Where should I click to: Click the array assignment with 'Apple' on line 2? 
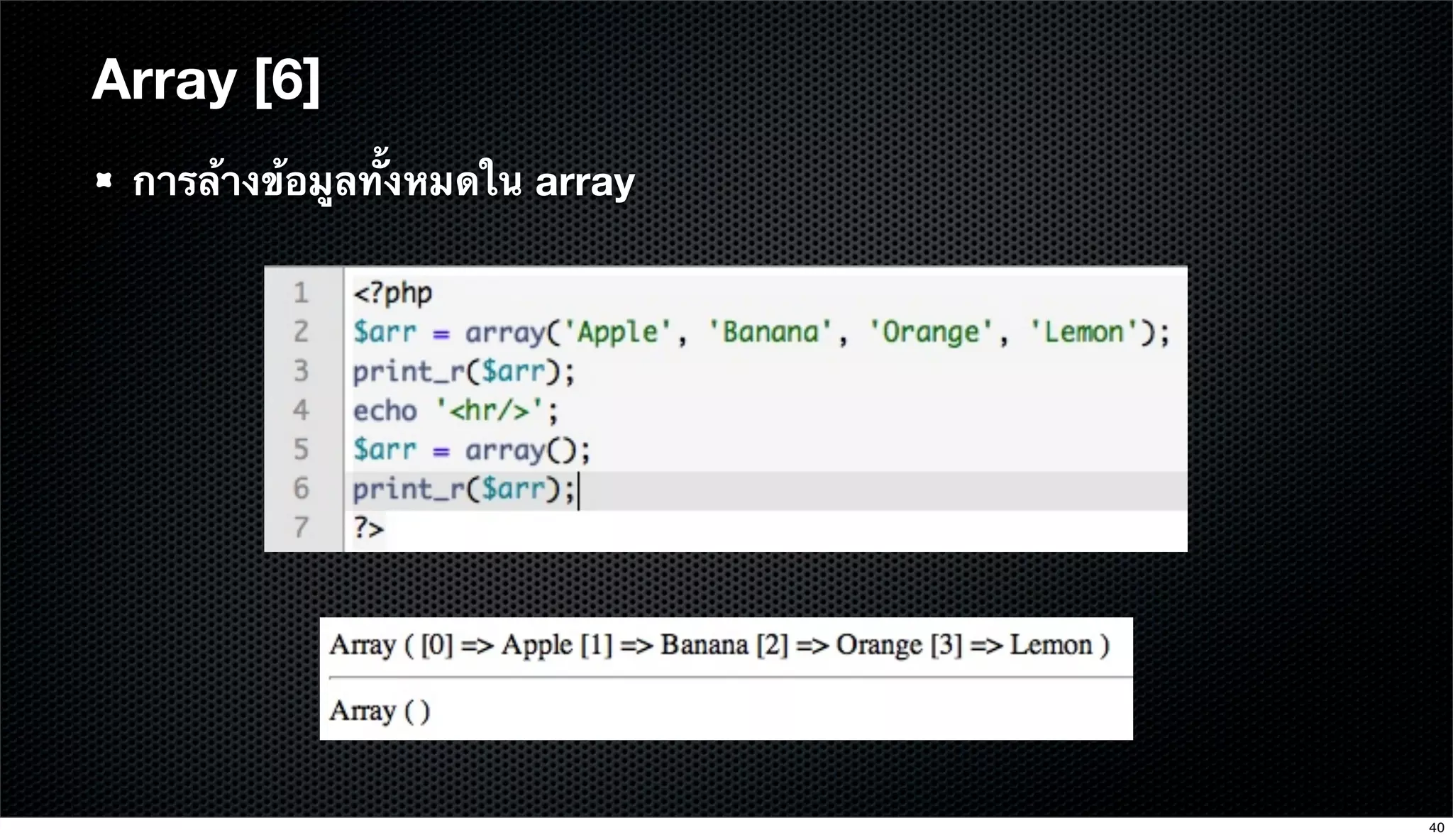761,332
